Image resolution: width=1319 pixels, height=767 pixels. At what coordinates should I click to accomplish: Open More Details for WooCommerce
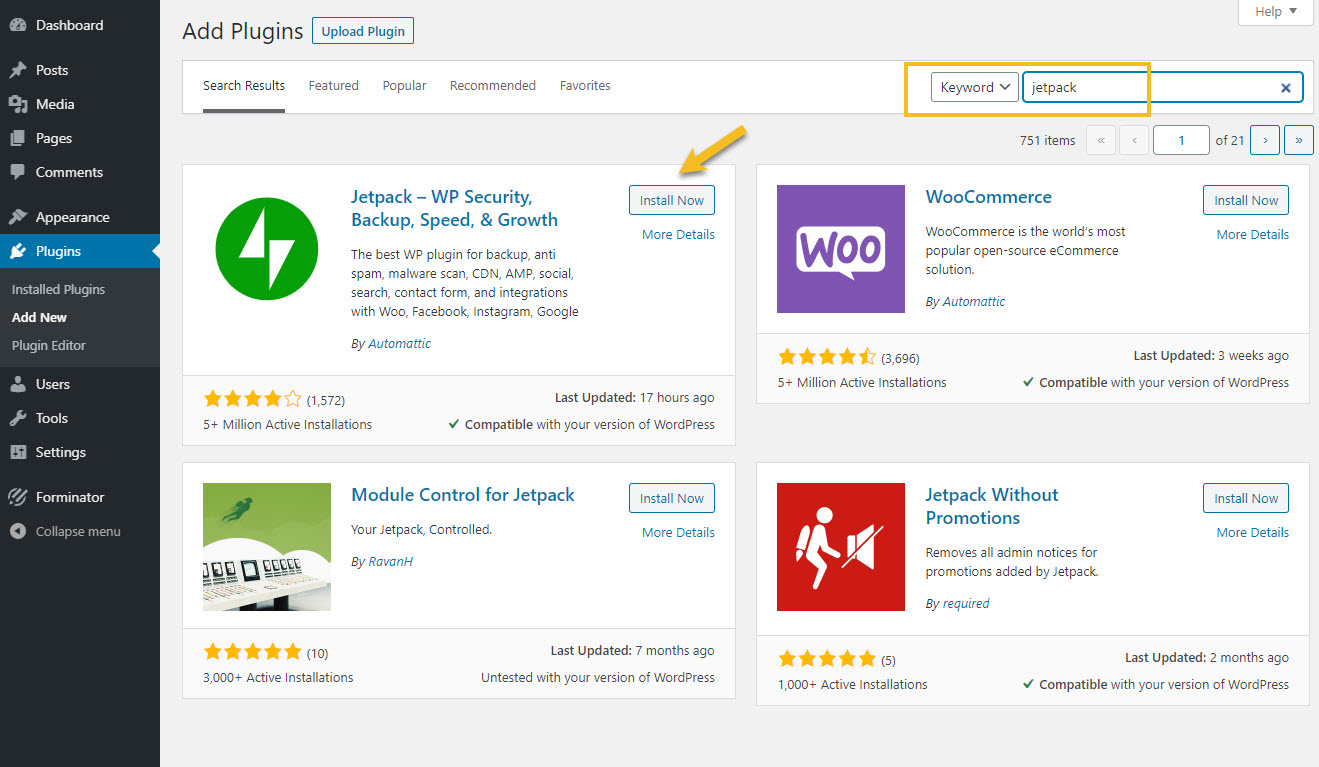1252,234
